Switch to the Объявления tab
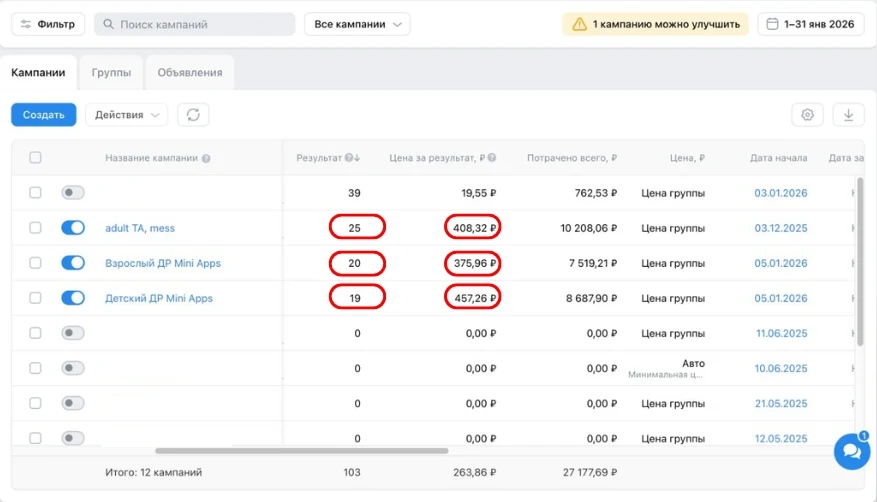This screenshot has height=502, width=877. [190, 73]
